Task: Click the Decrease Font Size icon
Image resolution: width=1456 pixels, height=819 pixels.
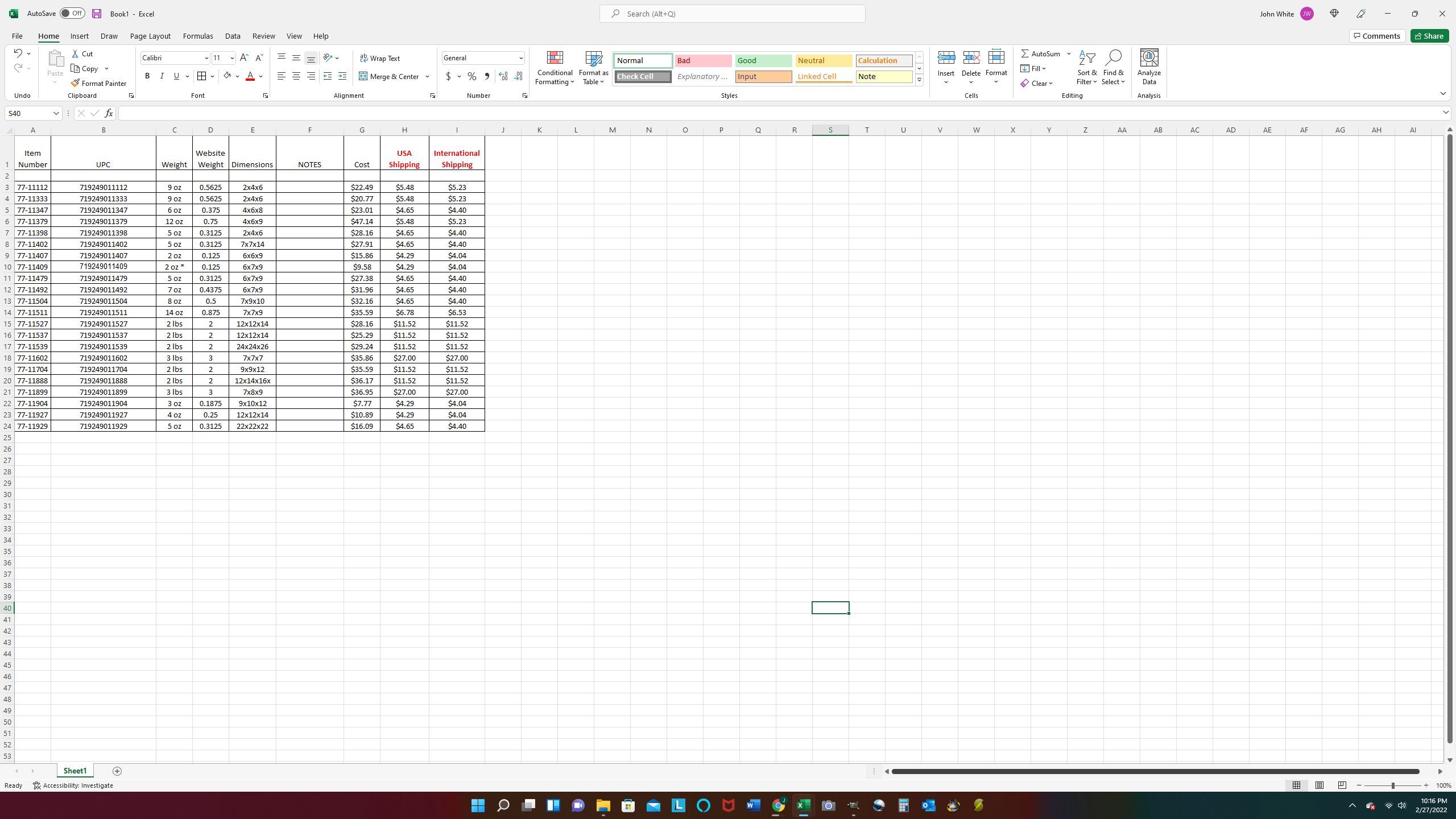Action: [x=259, y=58]
